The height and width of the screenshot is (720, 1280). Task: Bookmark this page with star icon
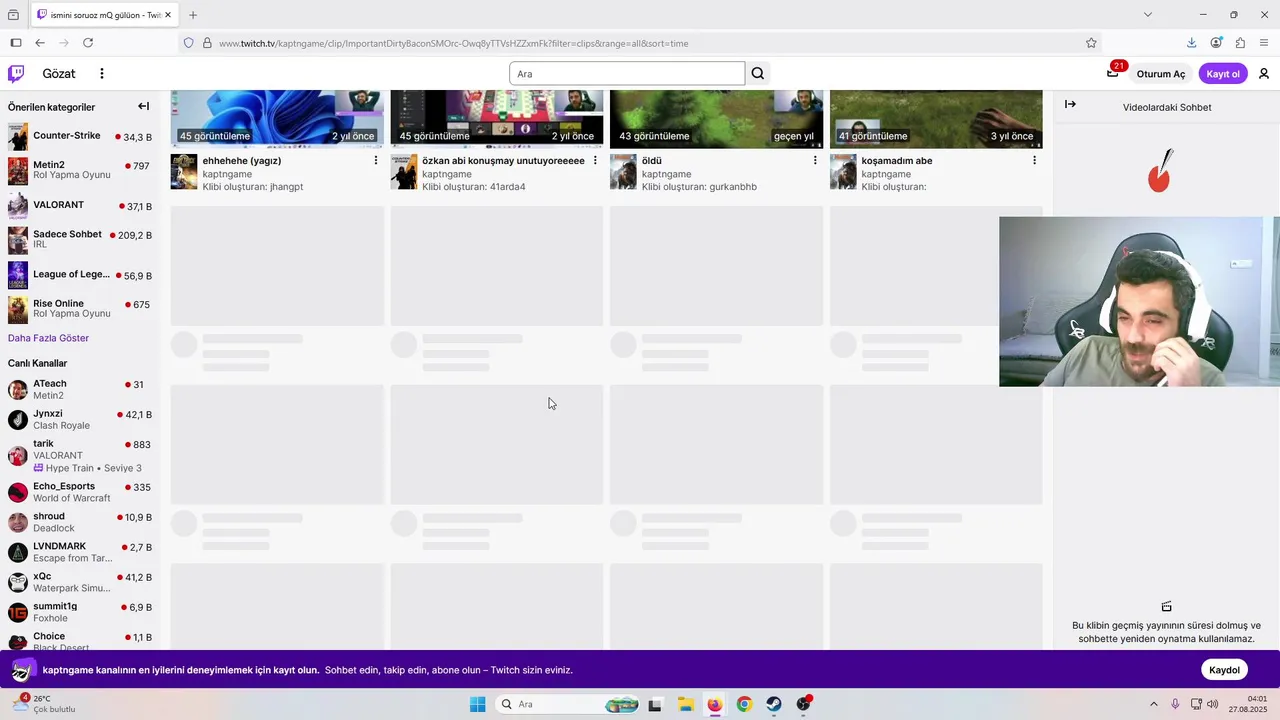1091,43
